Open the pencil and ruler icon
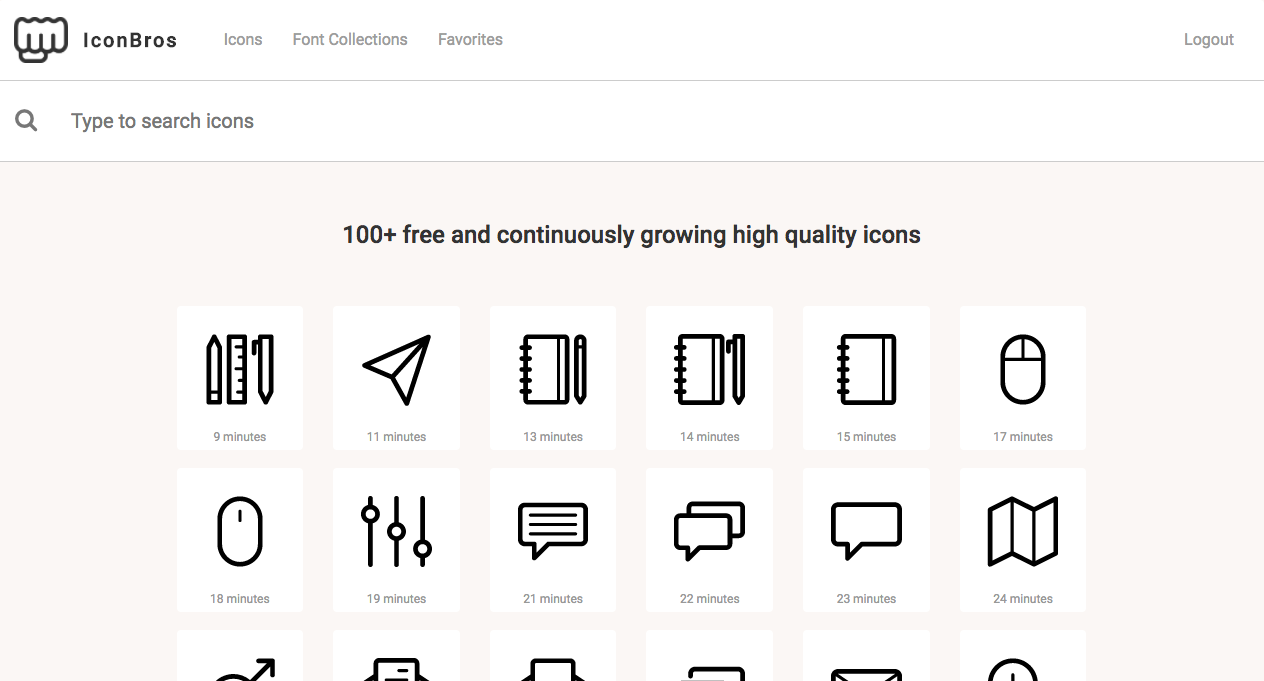Image resolution: width=1264 pixels, height=681 pixels. tap(240, 368)
